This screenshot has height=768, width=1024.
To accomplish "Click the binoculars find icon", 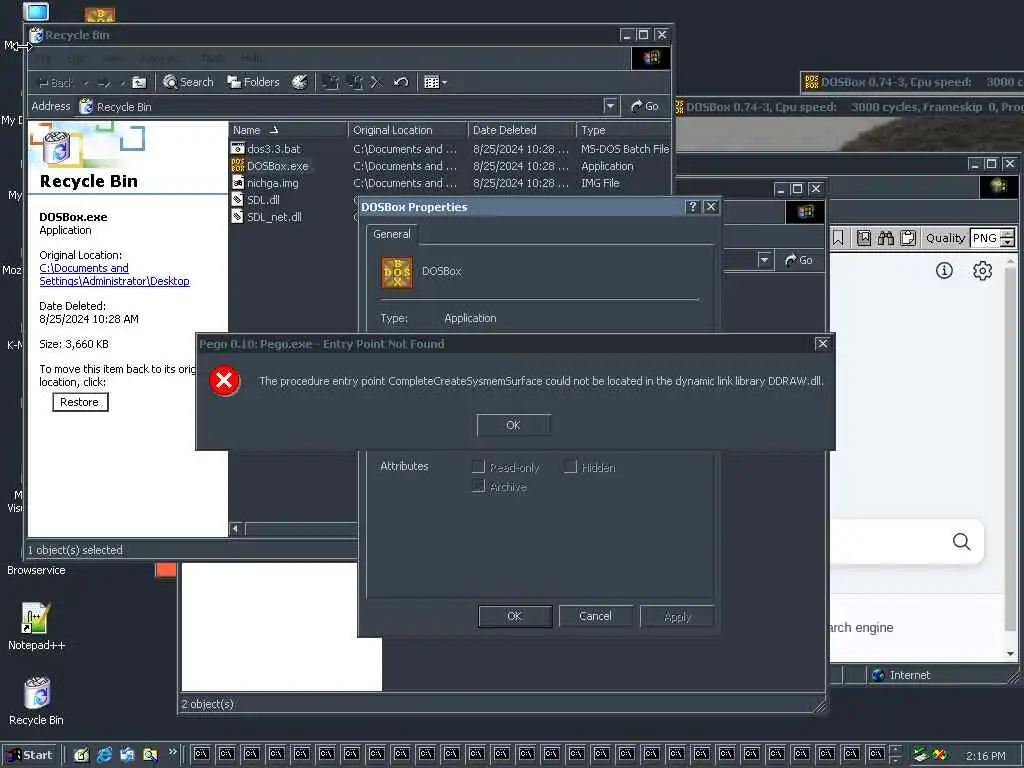I will point(886,238).
